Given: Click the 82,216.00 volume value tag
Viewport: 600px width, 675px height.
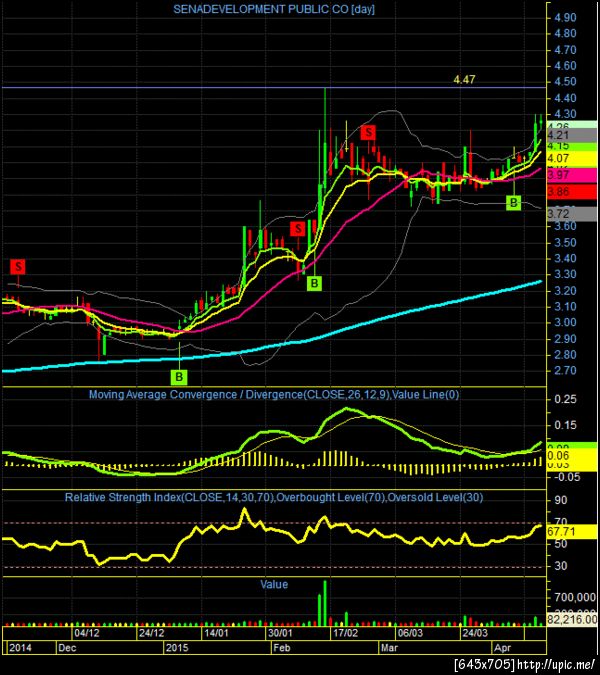Looking at the screenshot, I should pos(572,619).
